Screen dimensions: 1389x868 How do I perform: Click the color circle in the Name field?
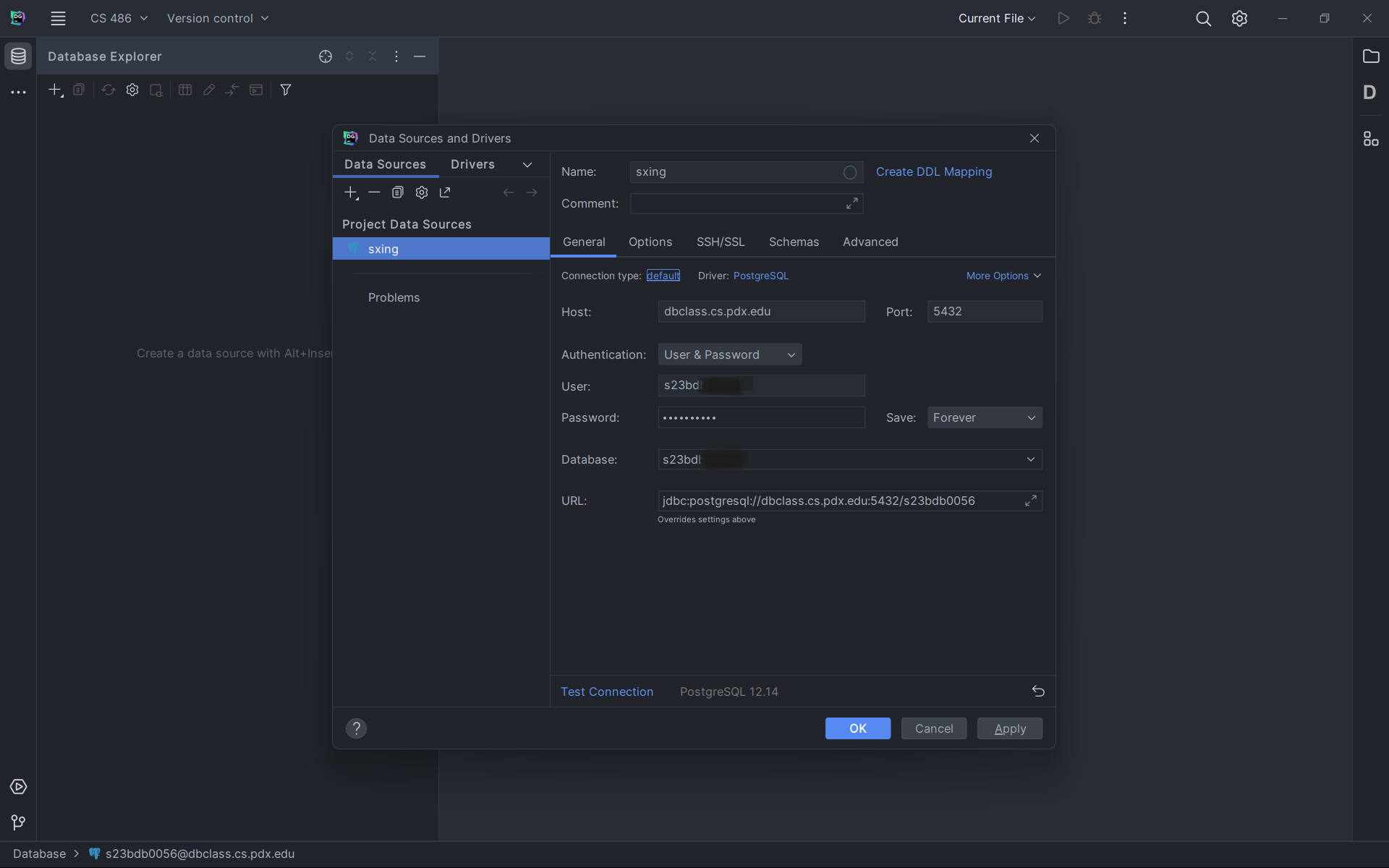click(850, 172)
